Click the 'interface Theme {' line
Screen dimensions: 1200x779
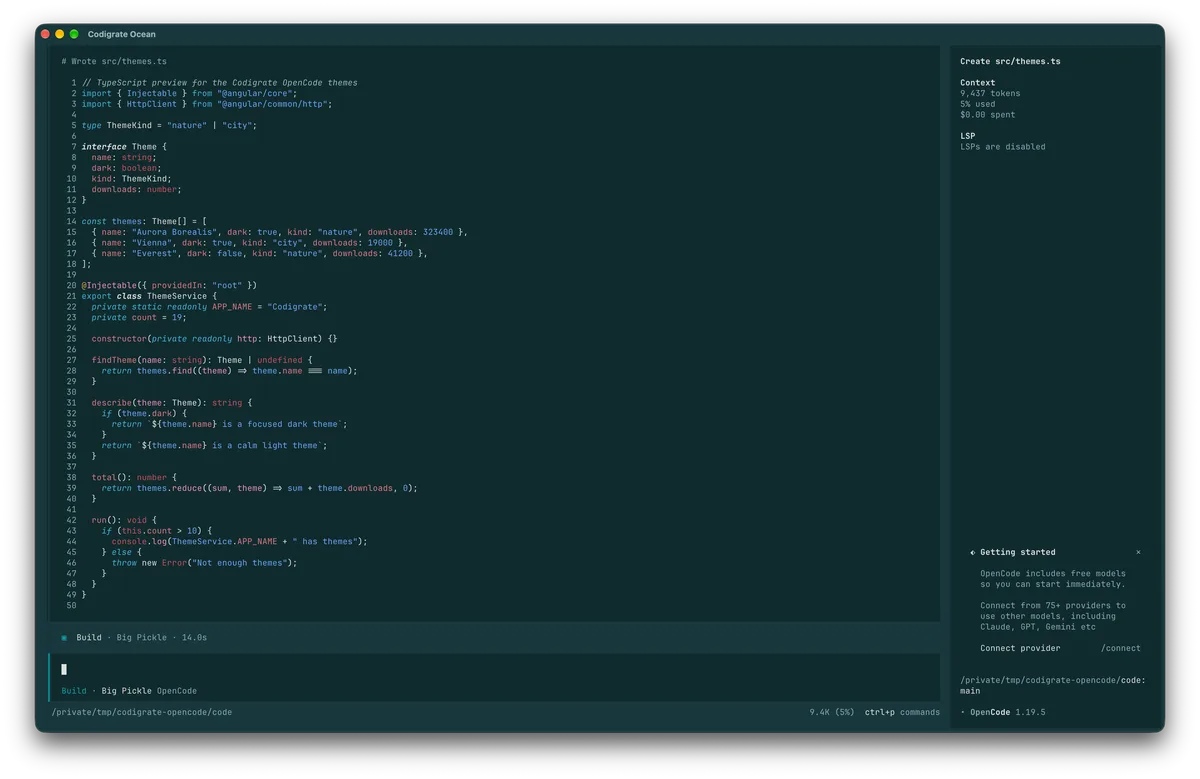pyautogui.click(x=124, y=147)
